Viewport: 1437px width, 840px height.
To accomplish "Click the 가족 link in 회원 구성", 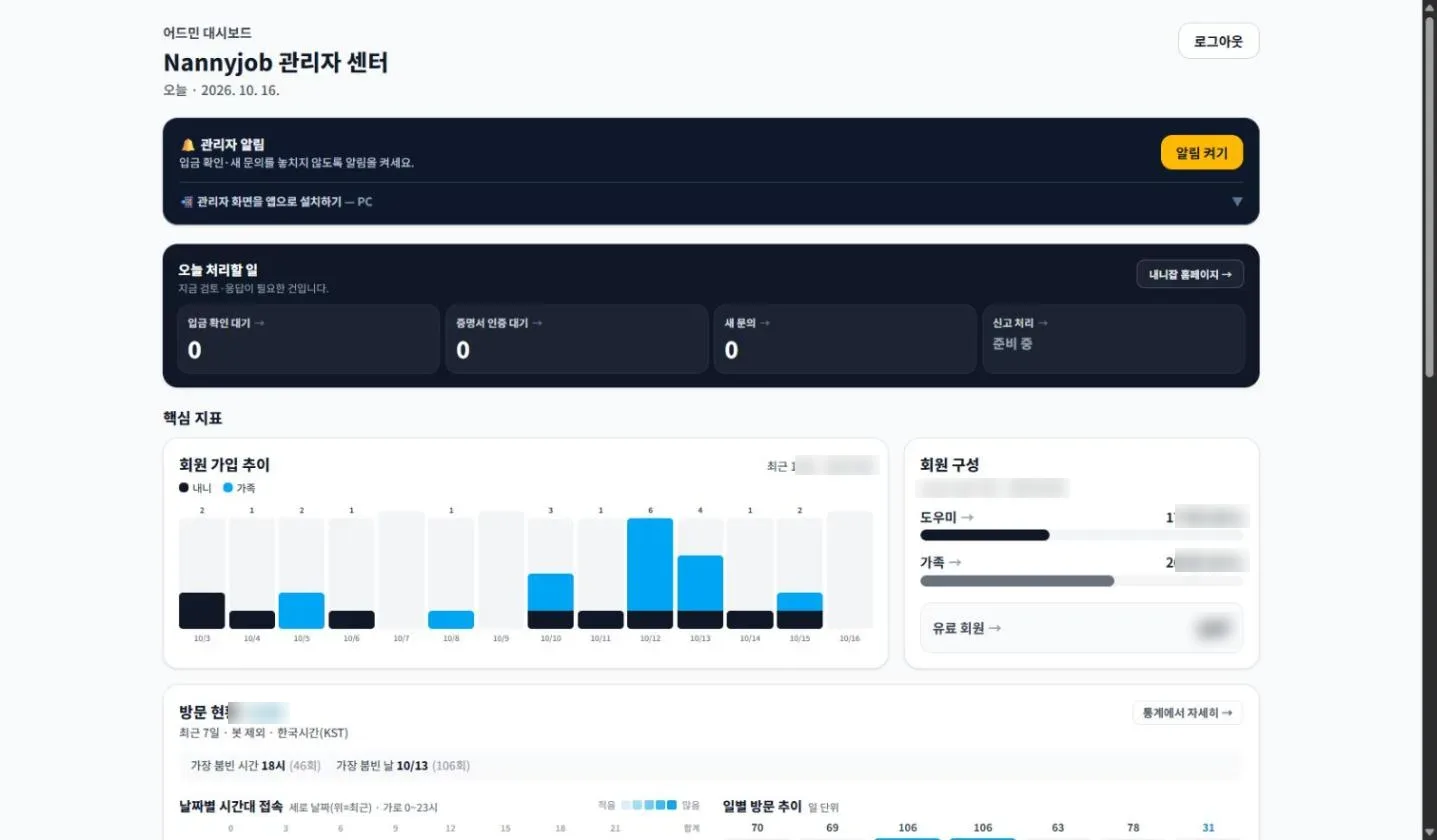I will [941, 562].
